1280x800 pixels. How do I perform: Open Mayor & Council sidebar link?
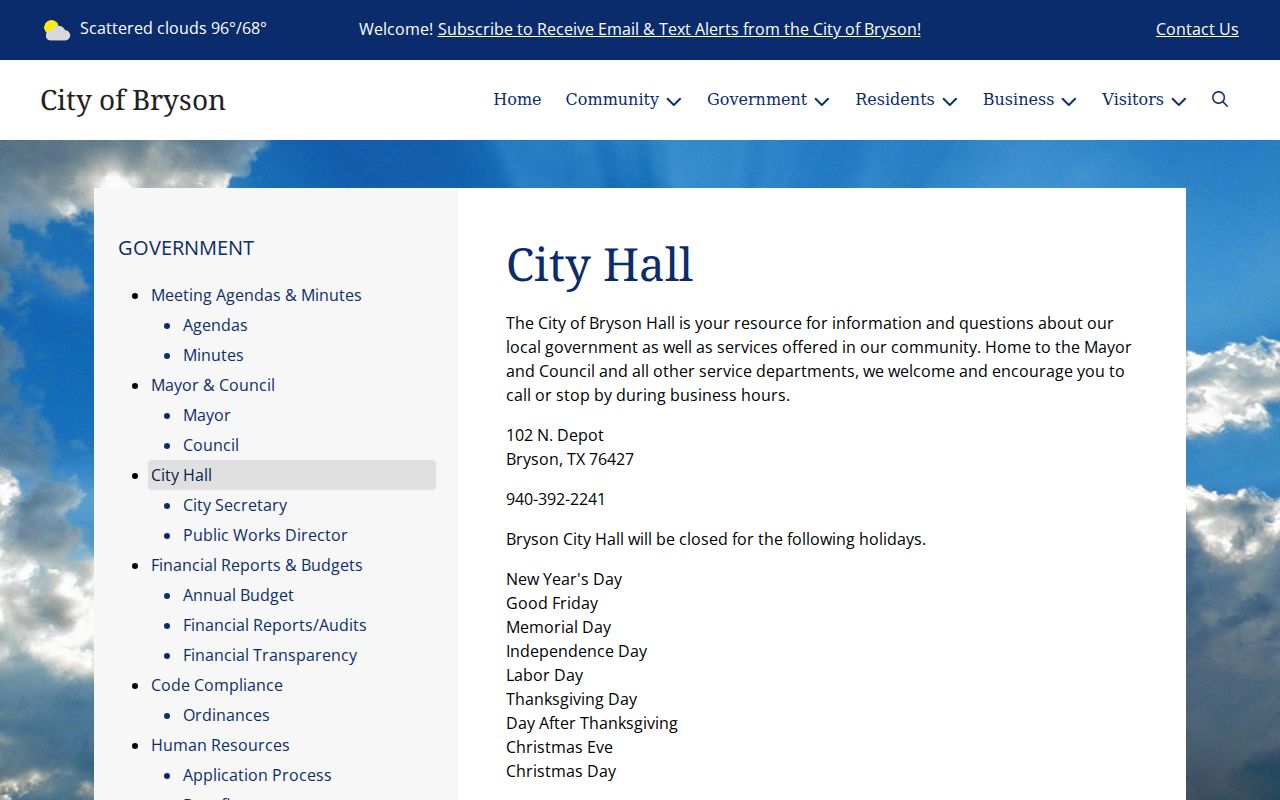click(213, 385)
